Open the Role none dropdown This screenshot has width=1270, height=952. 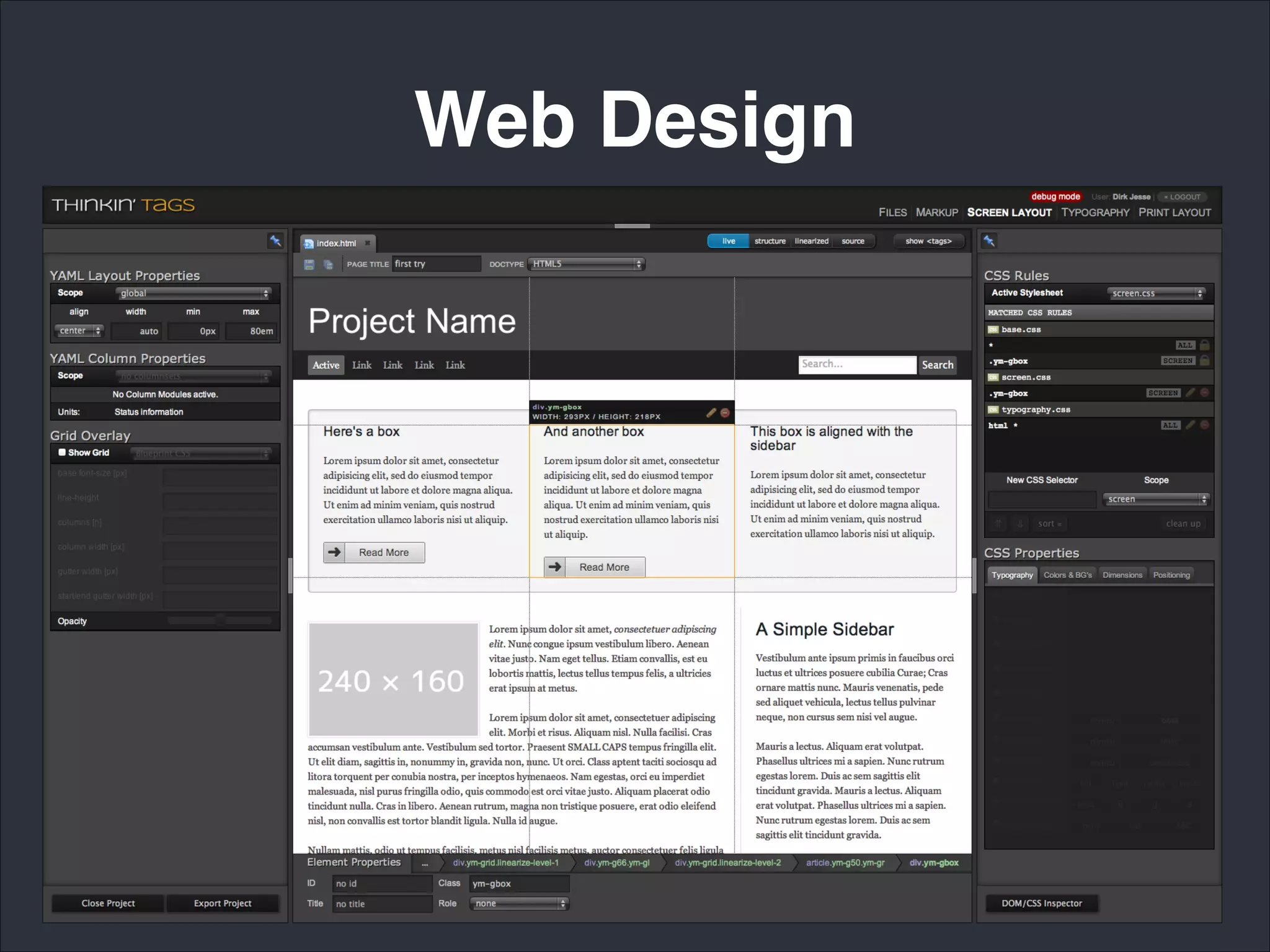pyautogui.click(x=518, y=904)
